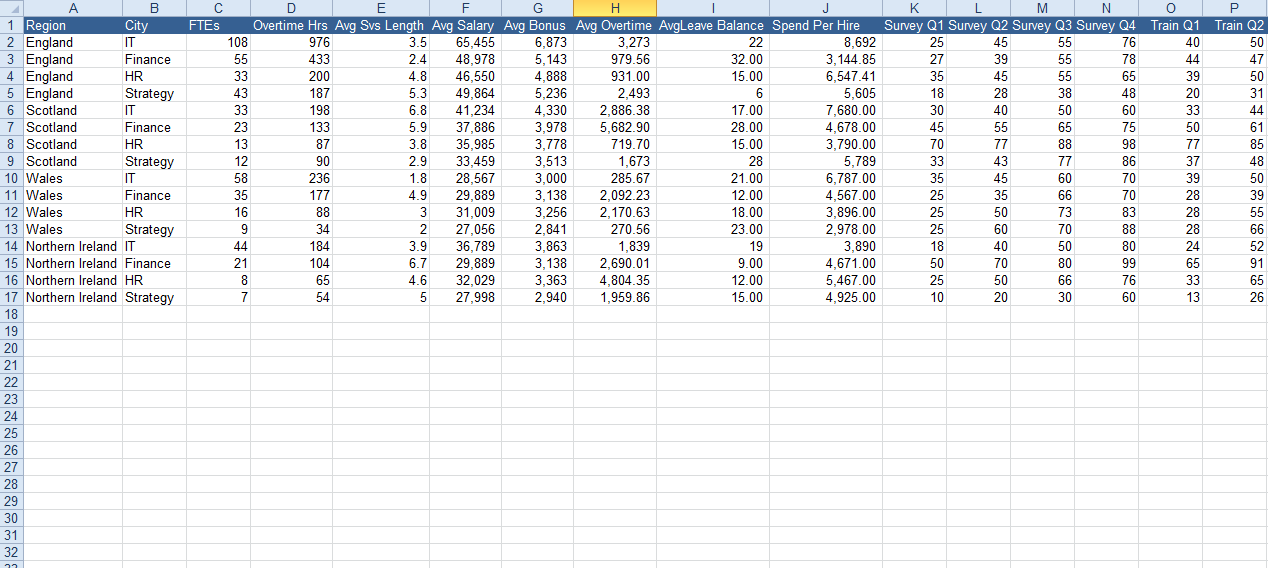1268x568 pixels.
Task: Select the Scotland cell in row 6
Action: click(x=73, y=110)
